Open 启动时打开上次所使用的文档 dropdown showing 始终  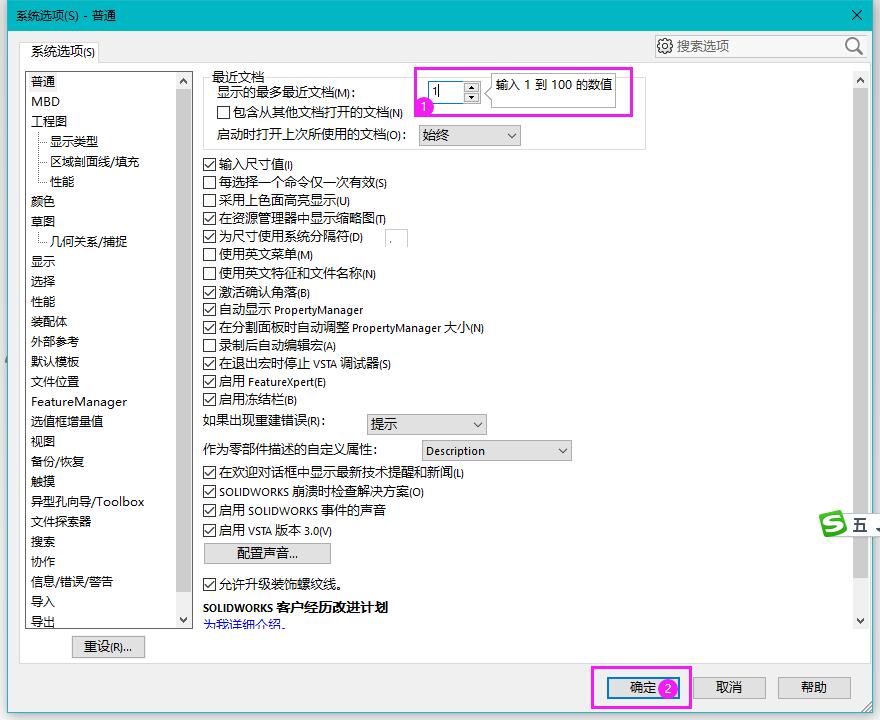point(470,135)
